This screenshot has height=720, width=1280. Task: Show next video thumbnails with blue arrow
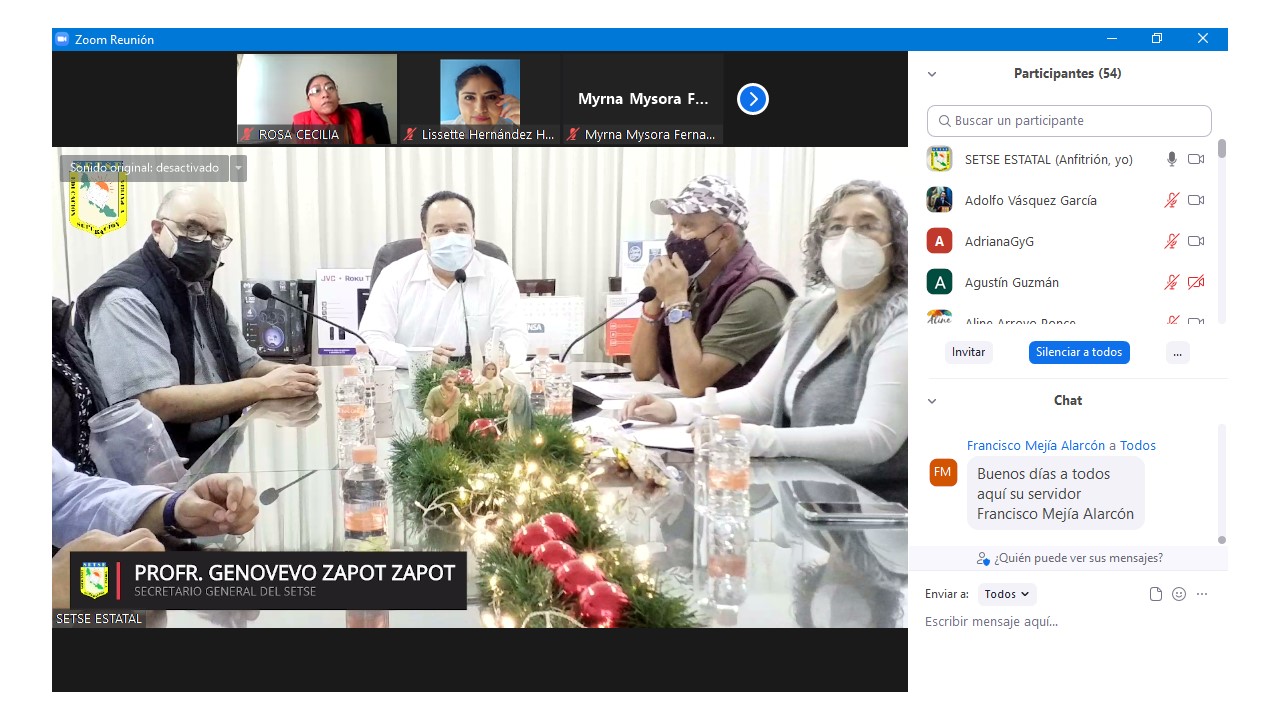[x=753, y=99]
